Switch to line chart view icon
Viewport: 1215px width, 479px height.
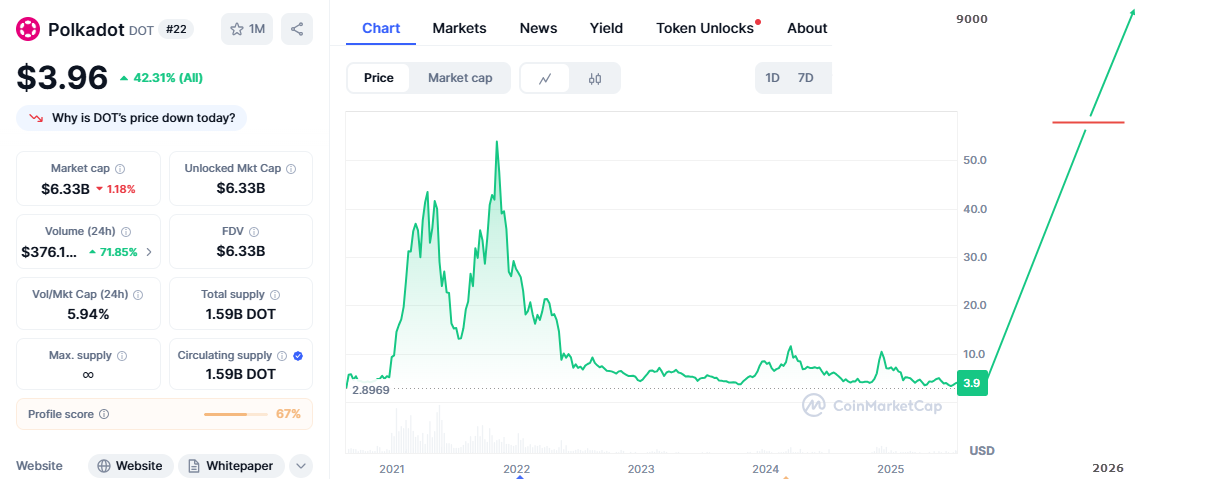click(545, 78)
